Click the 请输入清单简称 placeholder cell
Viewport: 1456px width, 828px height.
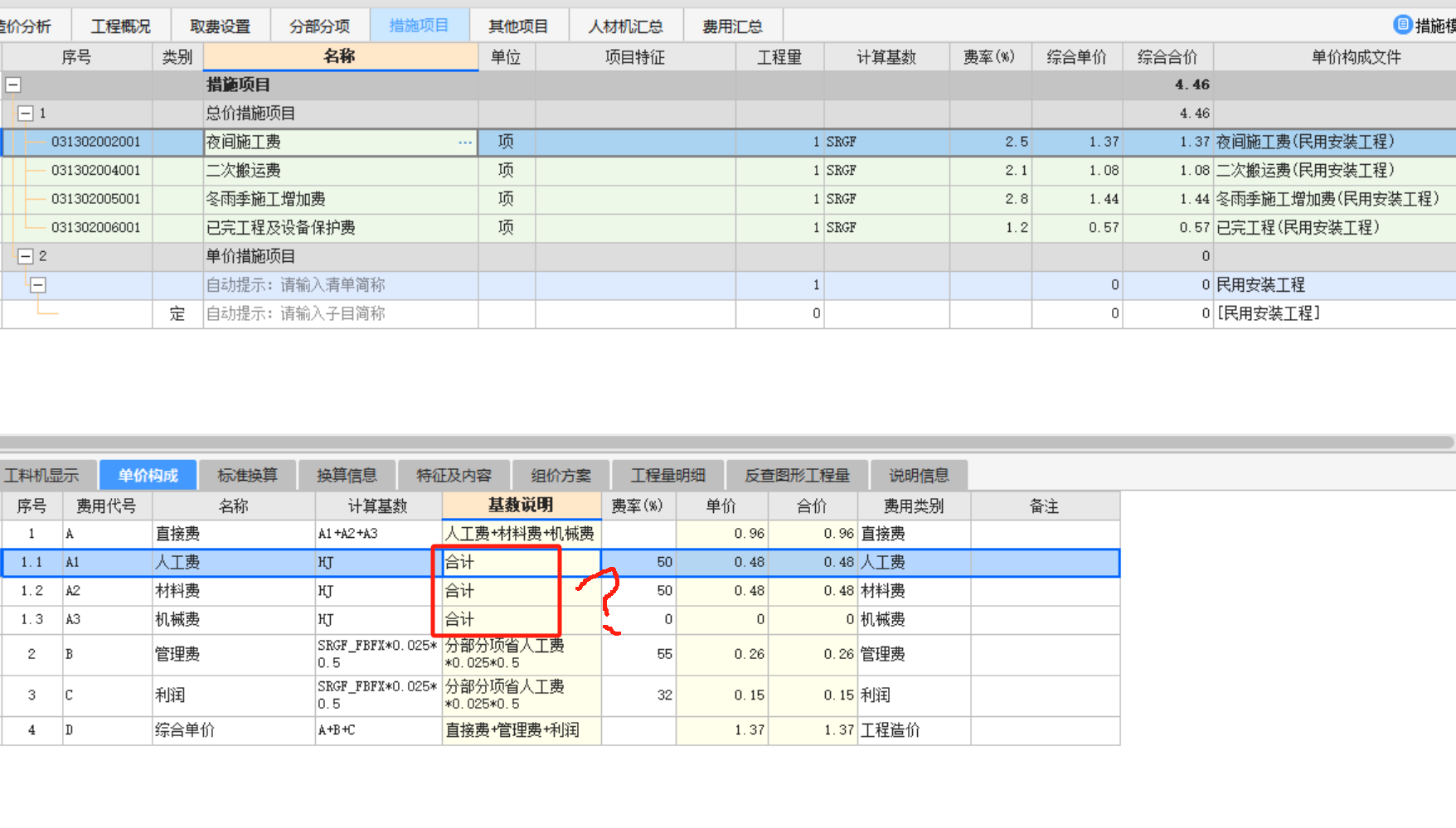(341, 285)
